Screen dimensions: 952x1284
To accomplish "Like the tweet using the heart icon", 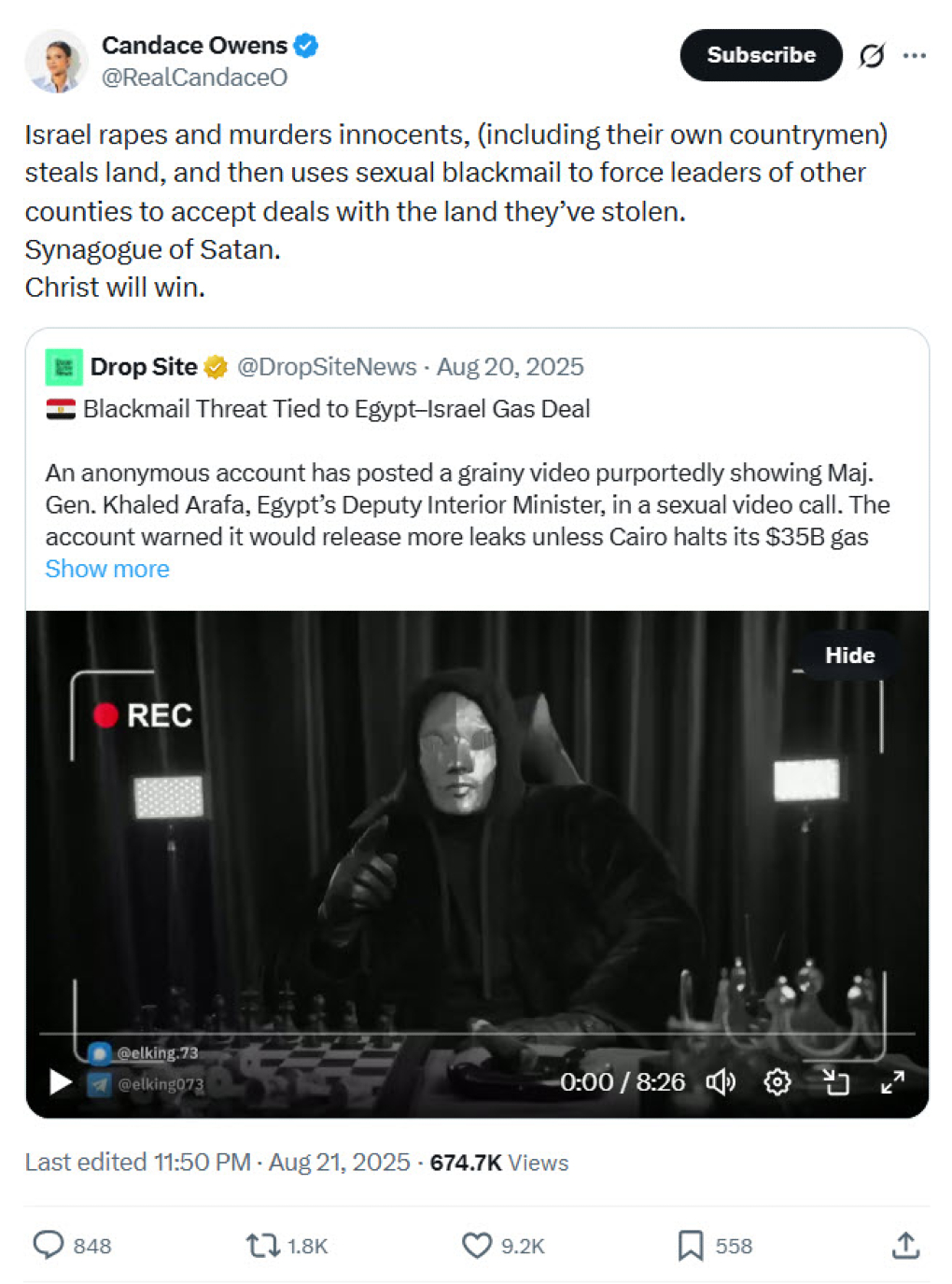I will pos(478,1245).
